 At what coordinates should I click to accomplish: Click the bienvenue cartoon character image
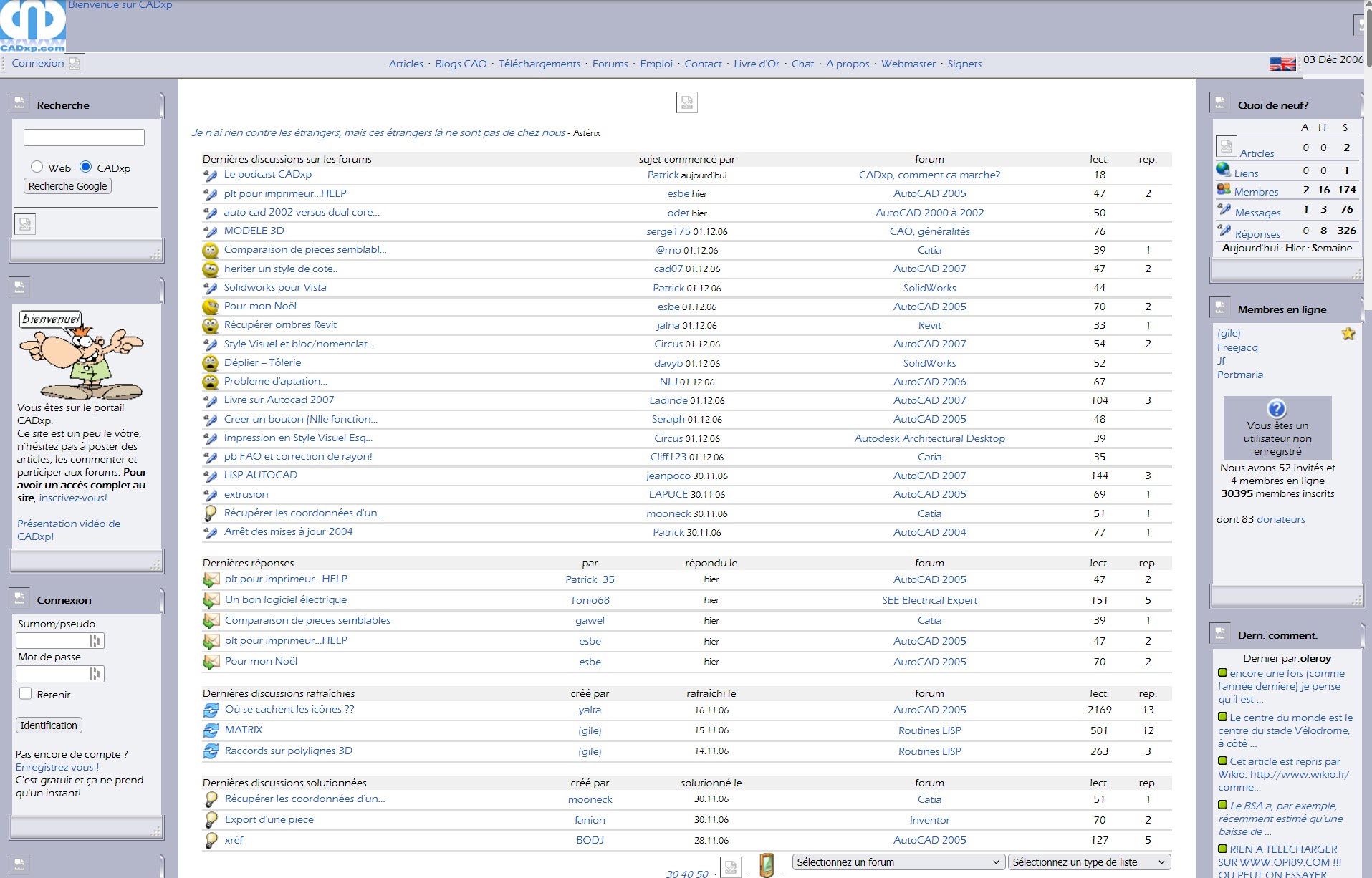coord(81,354)
